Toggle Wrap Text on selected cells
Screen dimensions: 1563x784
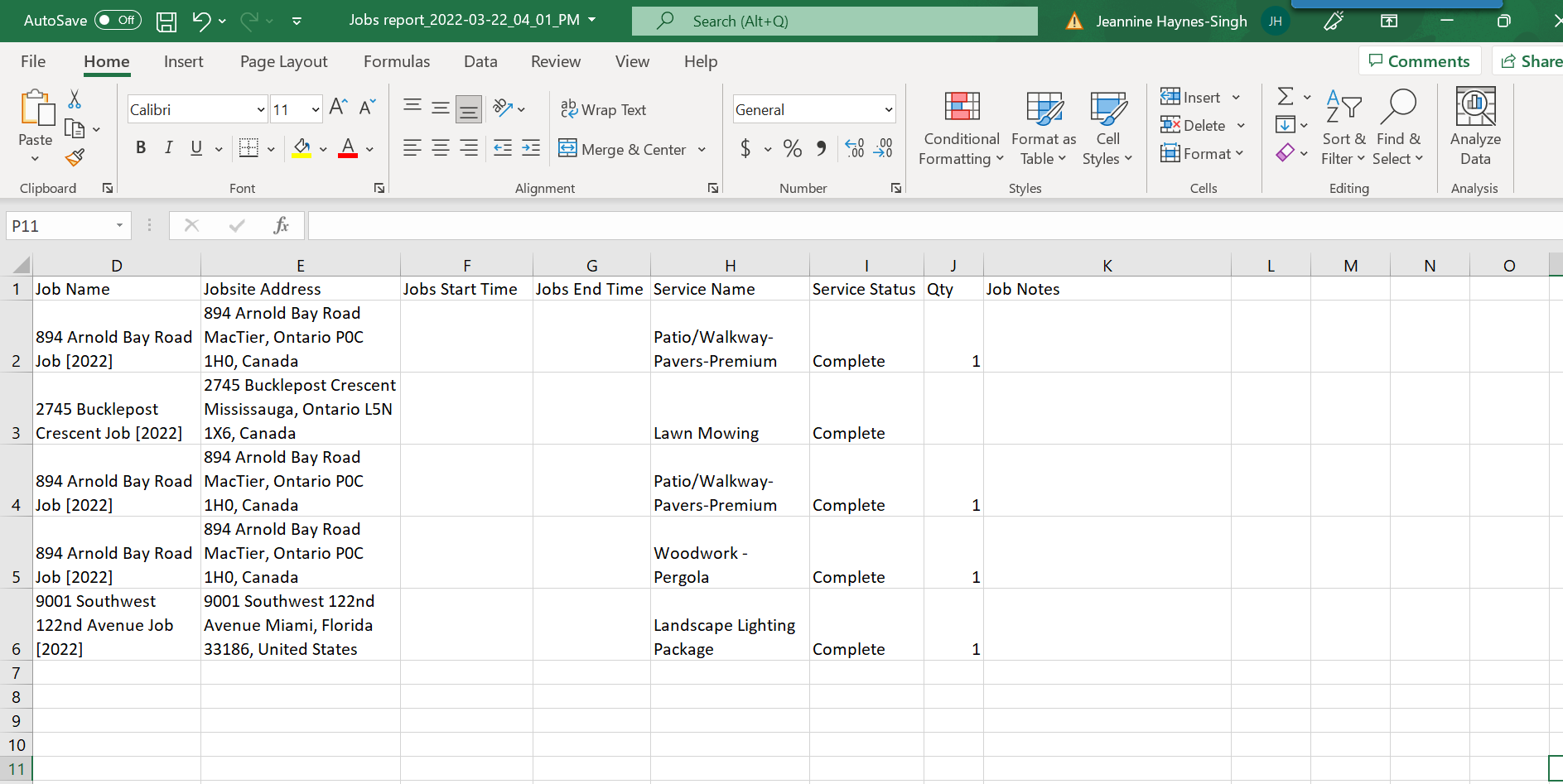coord(603,109)
